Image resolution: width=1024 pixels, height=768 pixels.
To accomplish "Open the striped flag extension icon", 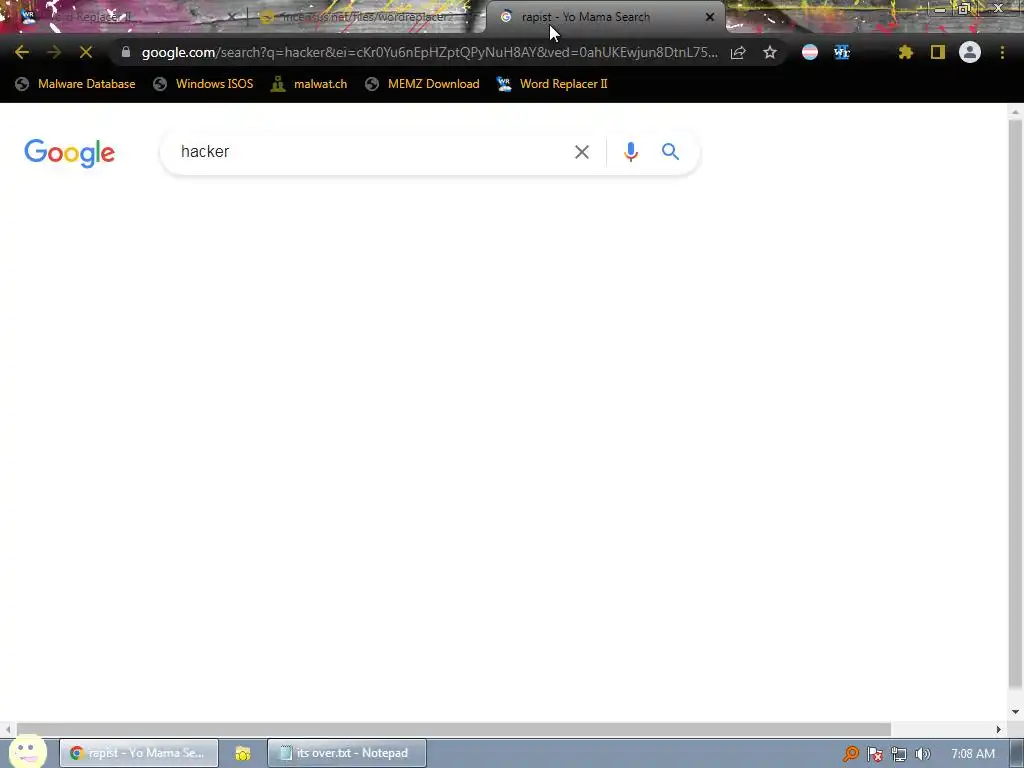I will [810, 52].
